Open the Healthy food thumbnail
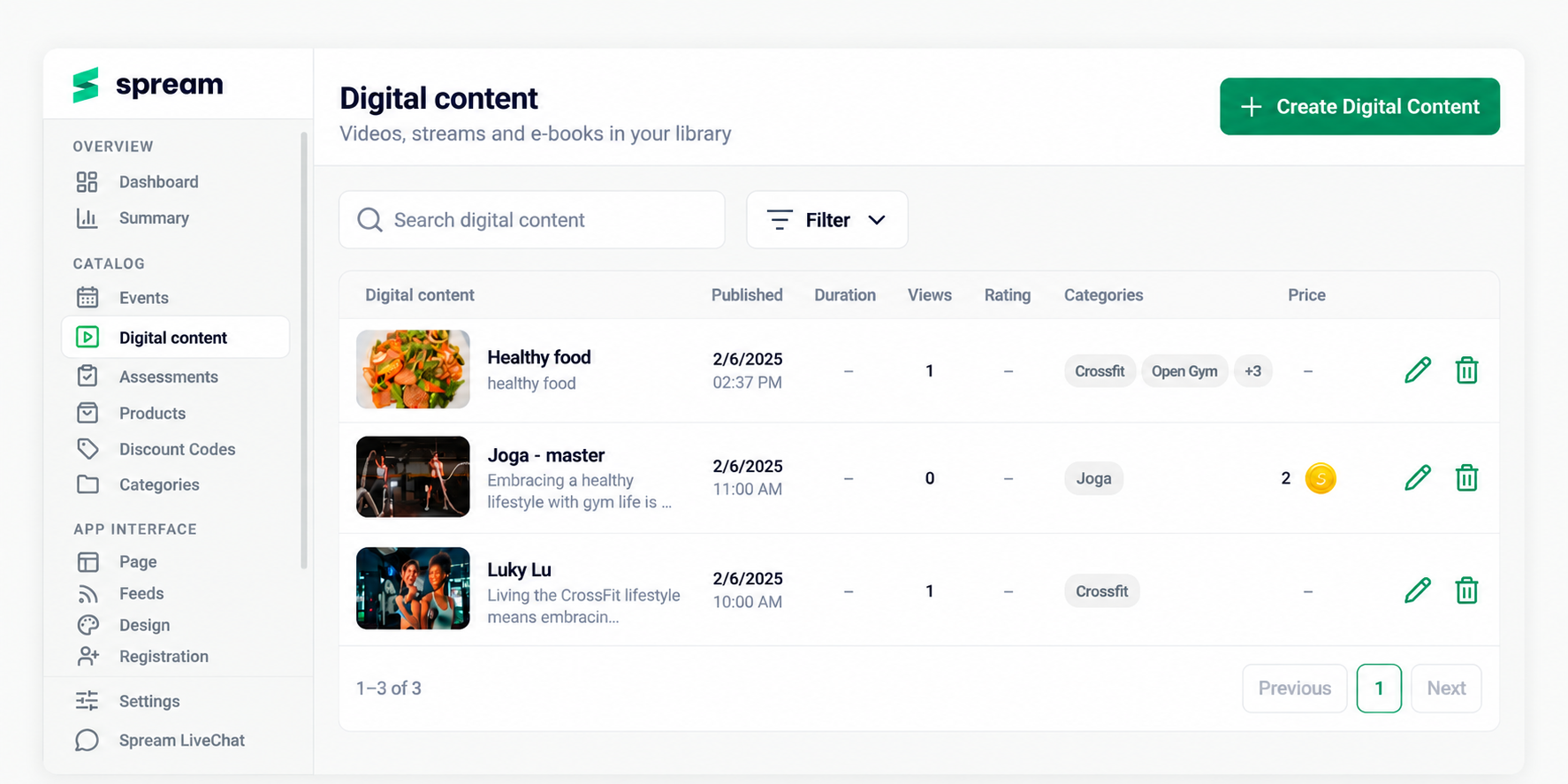The image size is (1568, 784). coord(413,369)
